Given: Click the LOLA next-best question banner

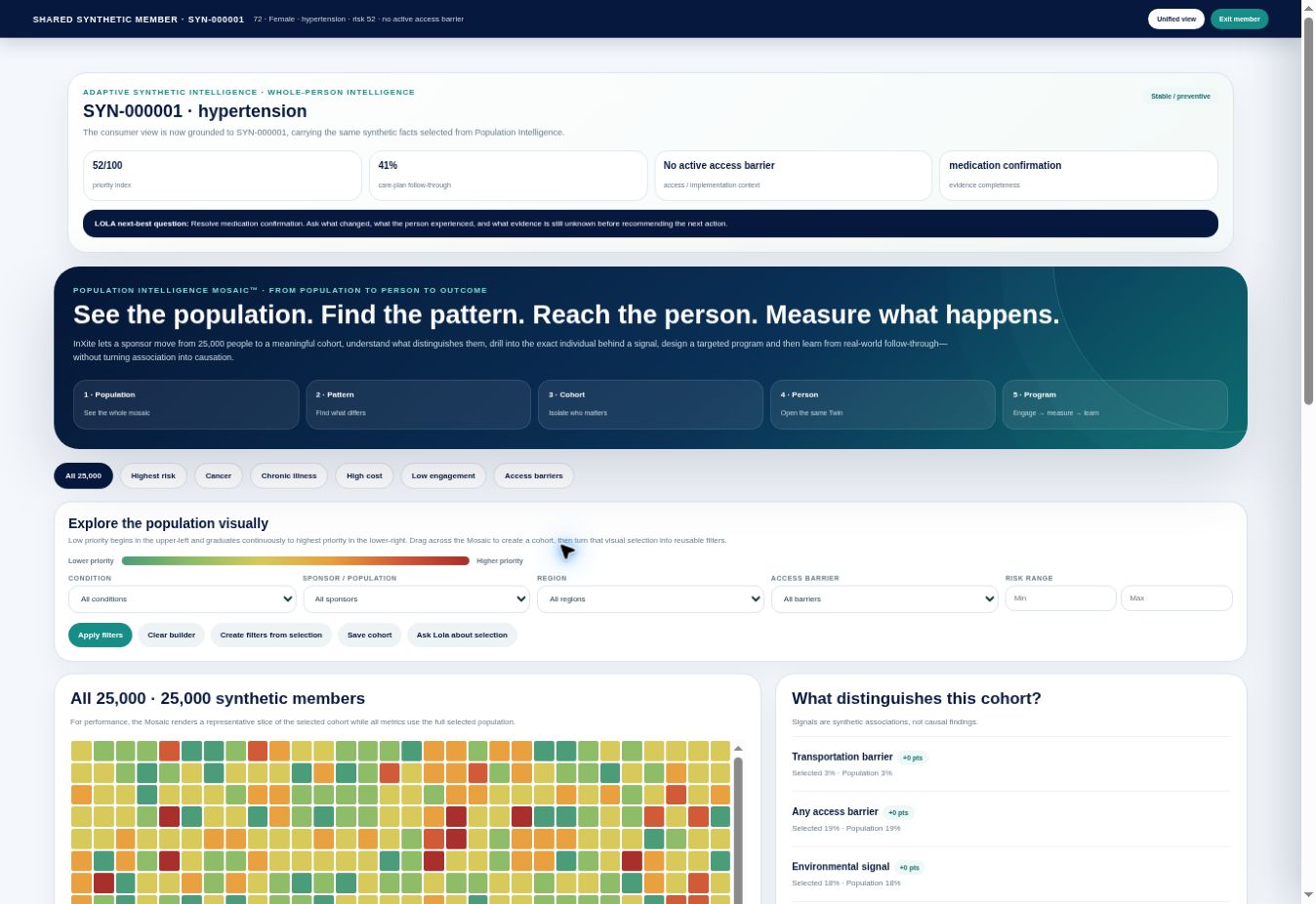Looking at the screenshot, I should click(650, 224).
